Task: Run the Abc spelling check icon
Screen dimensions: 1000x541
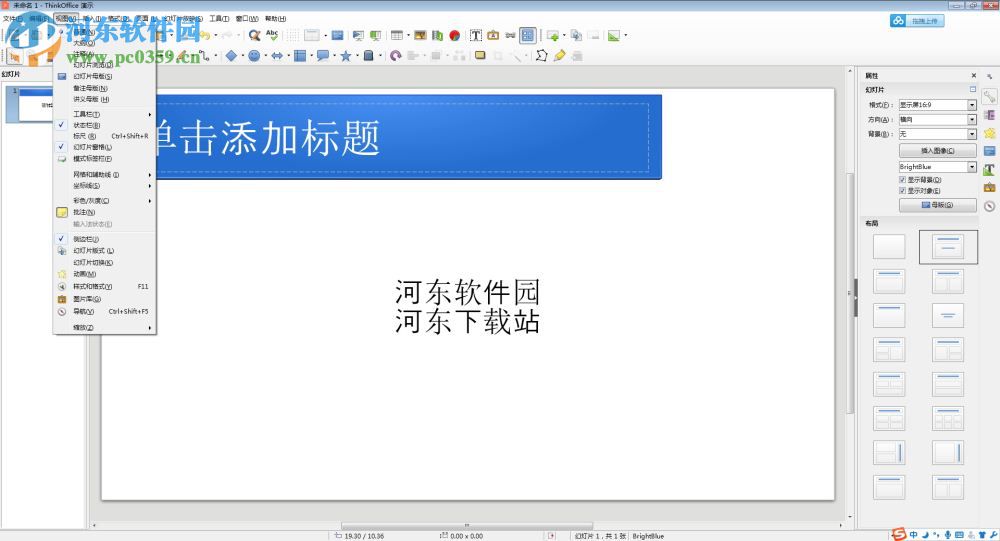Action: click(x=272, y=35)
